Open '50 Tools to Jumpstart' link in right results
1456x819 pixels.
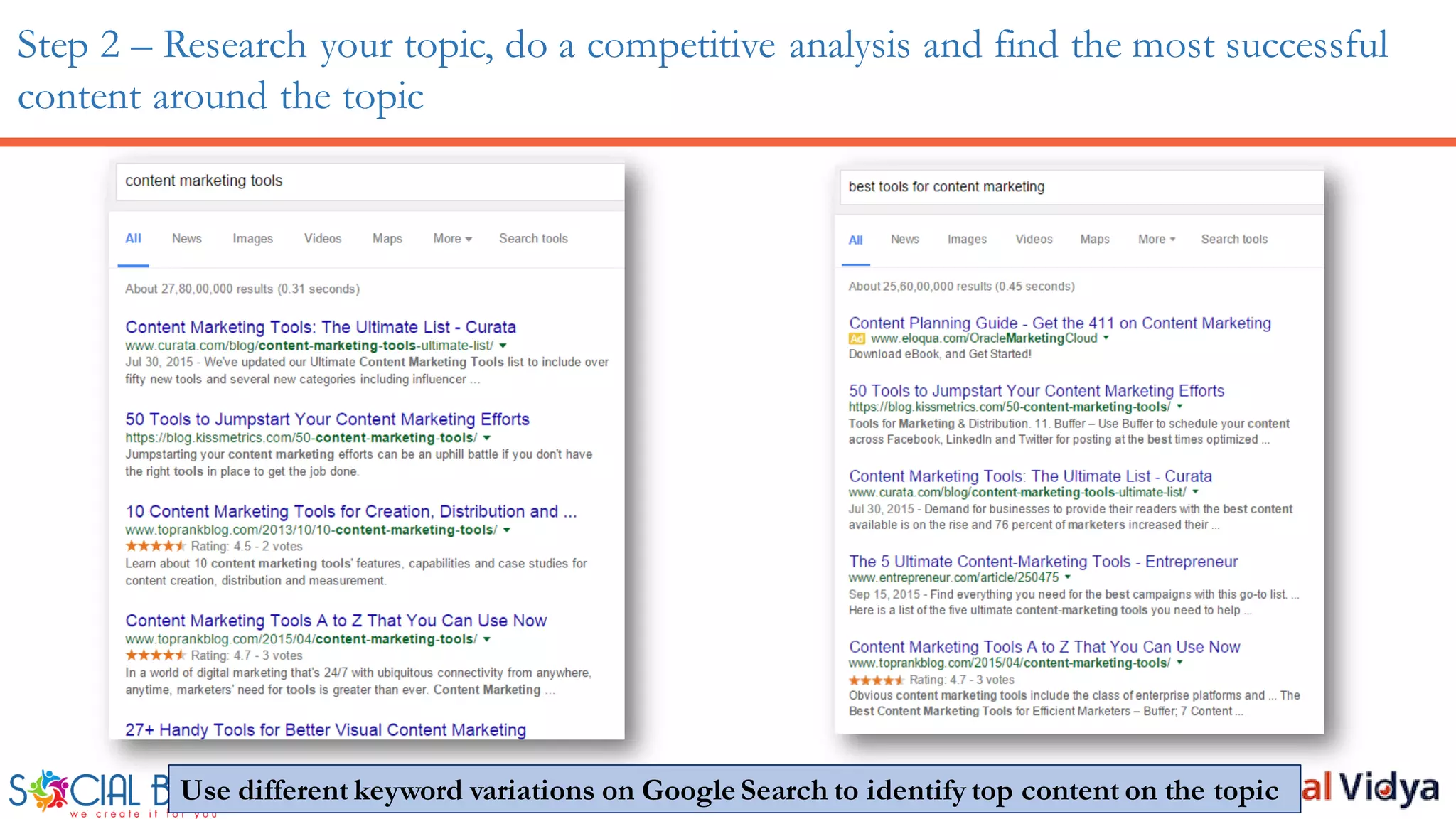coord(1037,391)
